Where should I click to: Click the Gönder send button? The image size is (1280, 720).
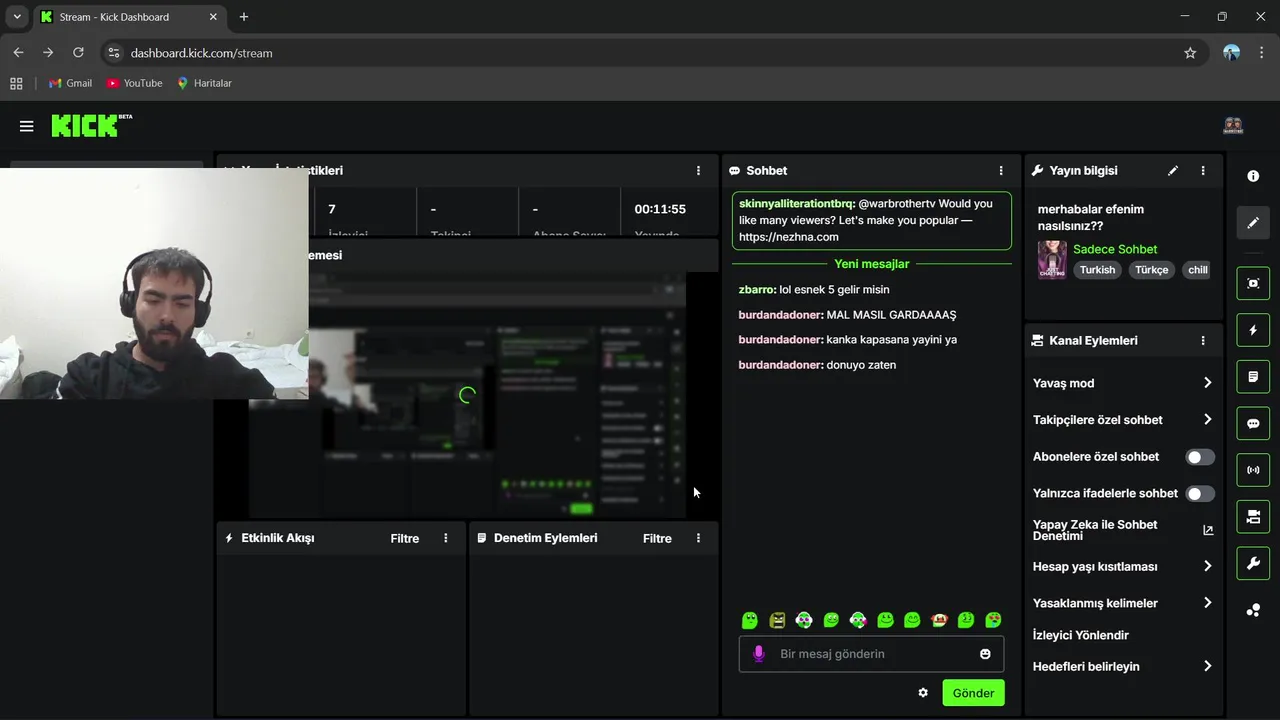(973, 693)
